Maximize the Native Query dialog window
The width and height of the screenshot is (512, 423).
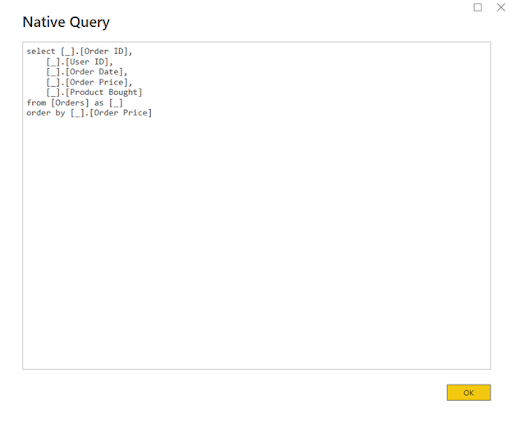pyautogui.click(x=478, y=7)
